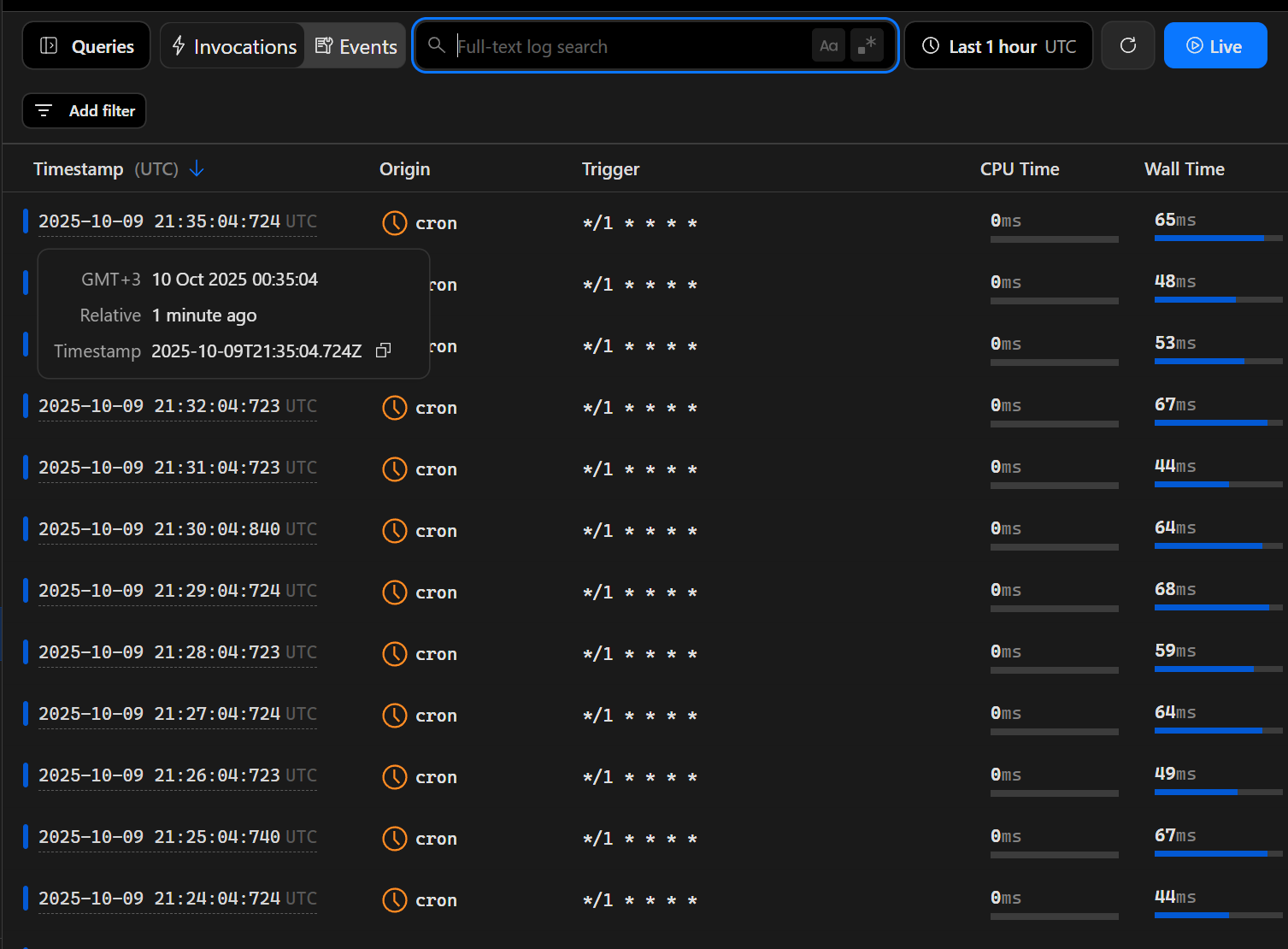Toggle regex mode in log search

coord(867,45)
